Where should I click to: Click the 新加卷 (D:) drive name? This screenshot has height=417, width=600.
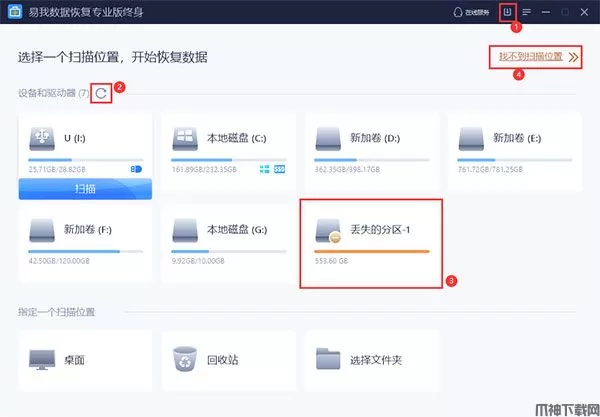[x=375, y=138]
